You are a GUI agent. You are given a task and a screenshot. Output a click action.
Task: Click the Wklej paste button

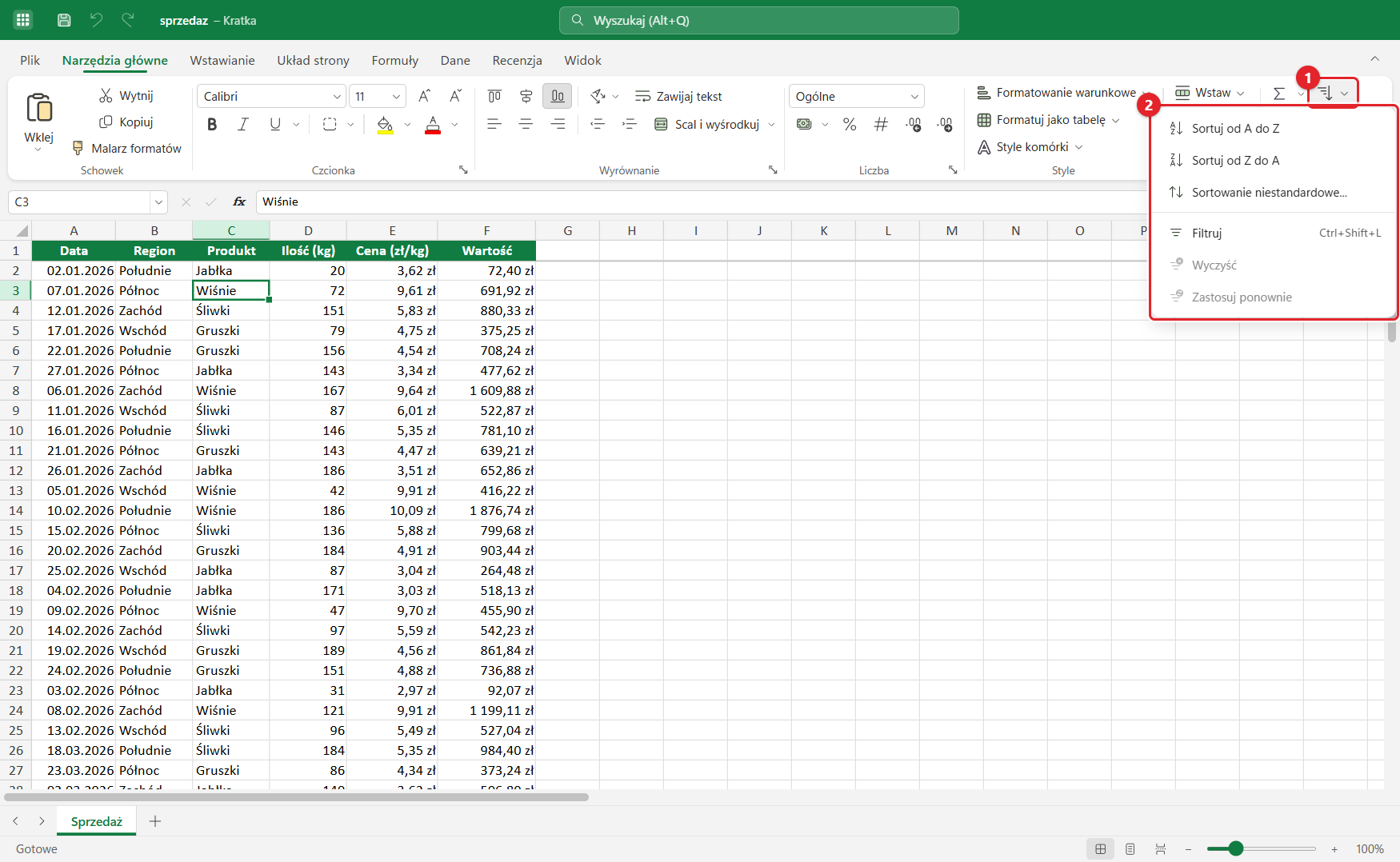[x=39, y=120]
